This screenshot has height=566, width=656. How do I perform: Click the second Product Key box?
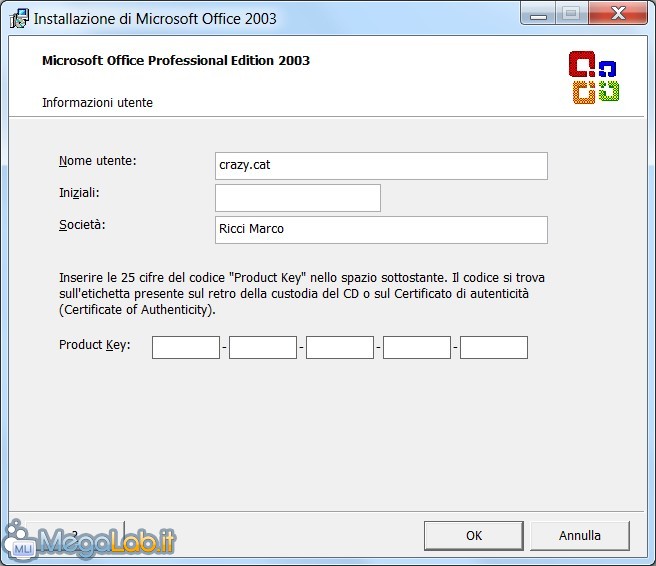coord(263,347)
